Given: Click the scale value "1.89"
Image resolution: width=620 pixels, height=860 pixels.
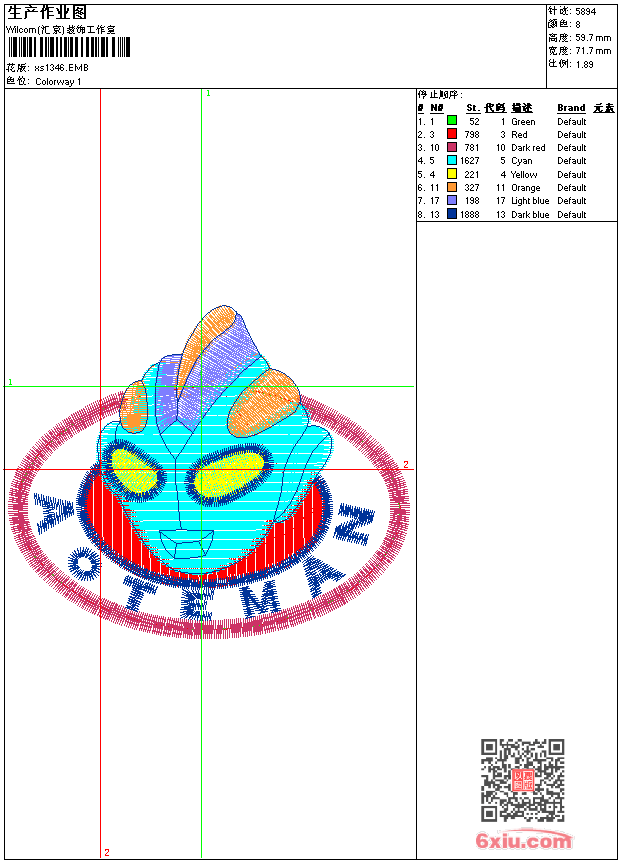Looking at the screenshot, I should point(584,64).
